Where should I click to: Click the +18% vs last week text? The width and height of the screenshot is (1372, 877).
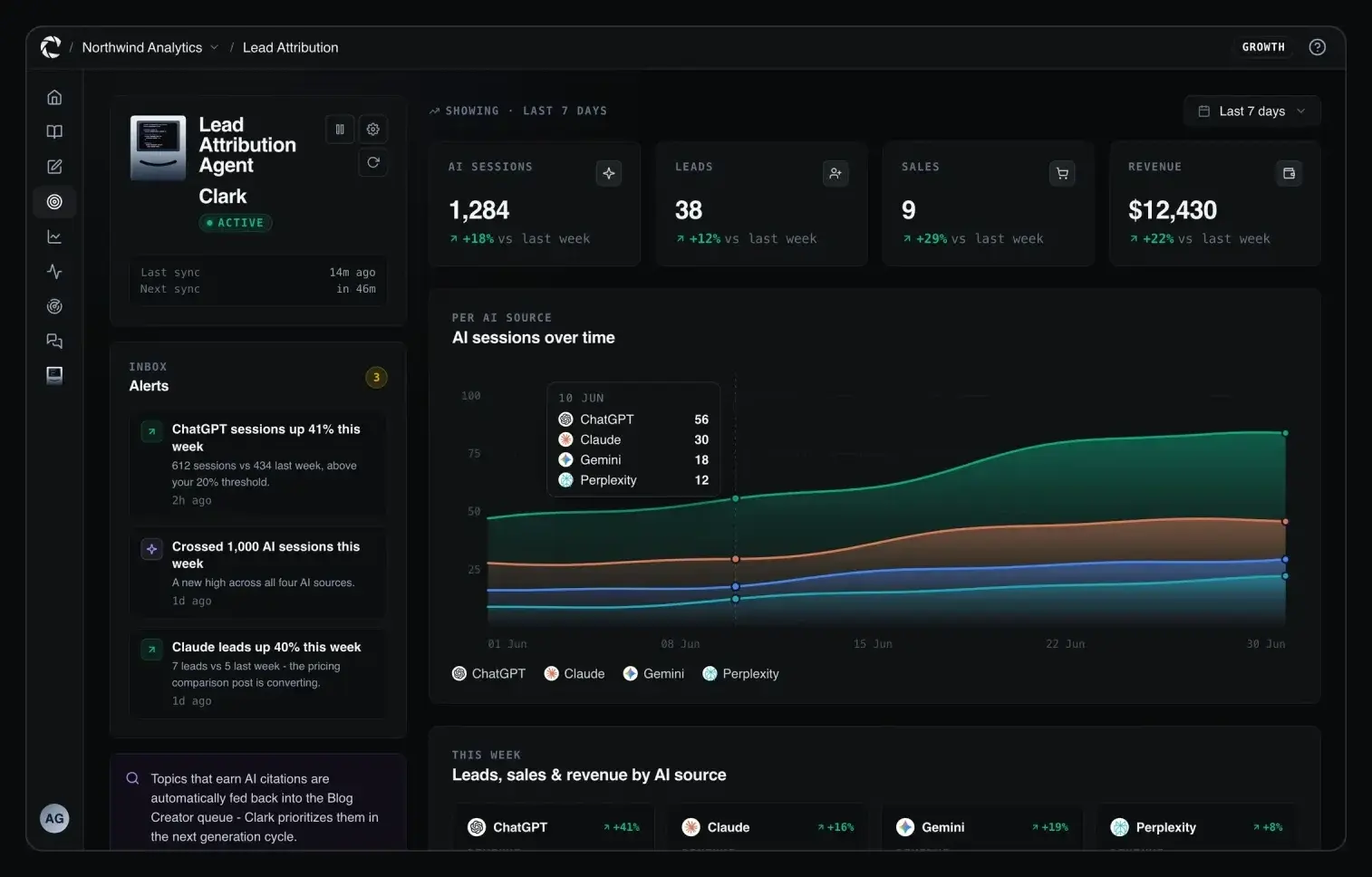520,238
